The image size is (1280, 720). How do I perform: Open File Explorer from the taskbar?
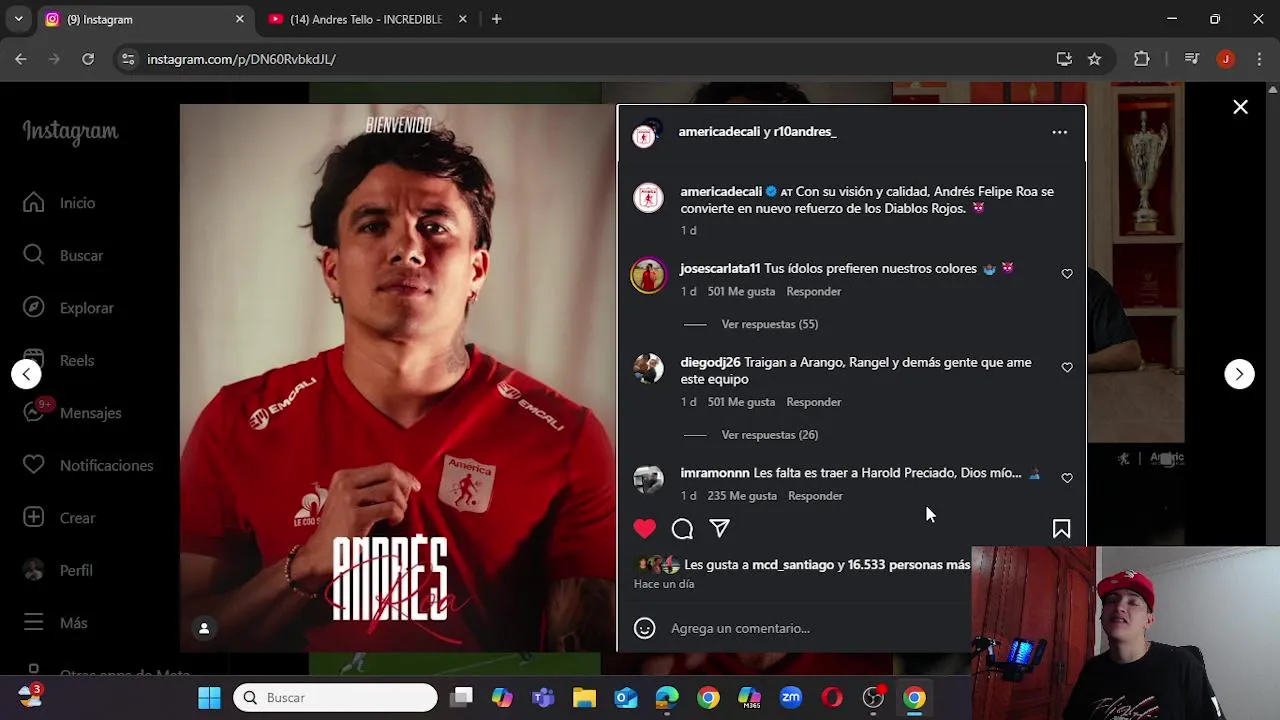click(x=584, y=697)
